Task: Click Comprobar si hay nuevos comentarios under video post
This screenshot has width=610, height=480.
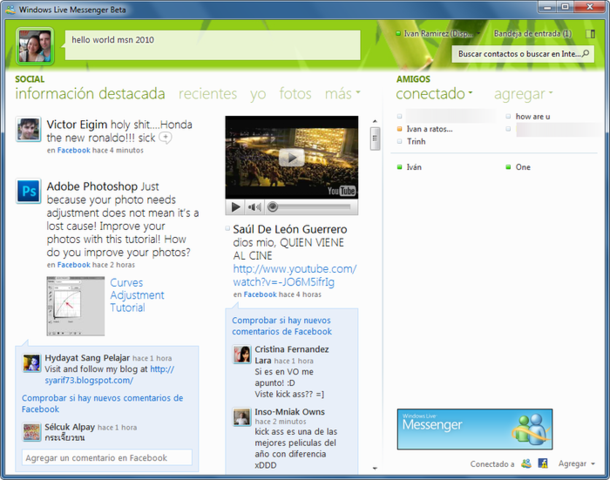Action: tap(282, 326)
